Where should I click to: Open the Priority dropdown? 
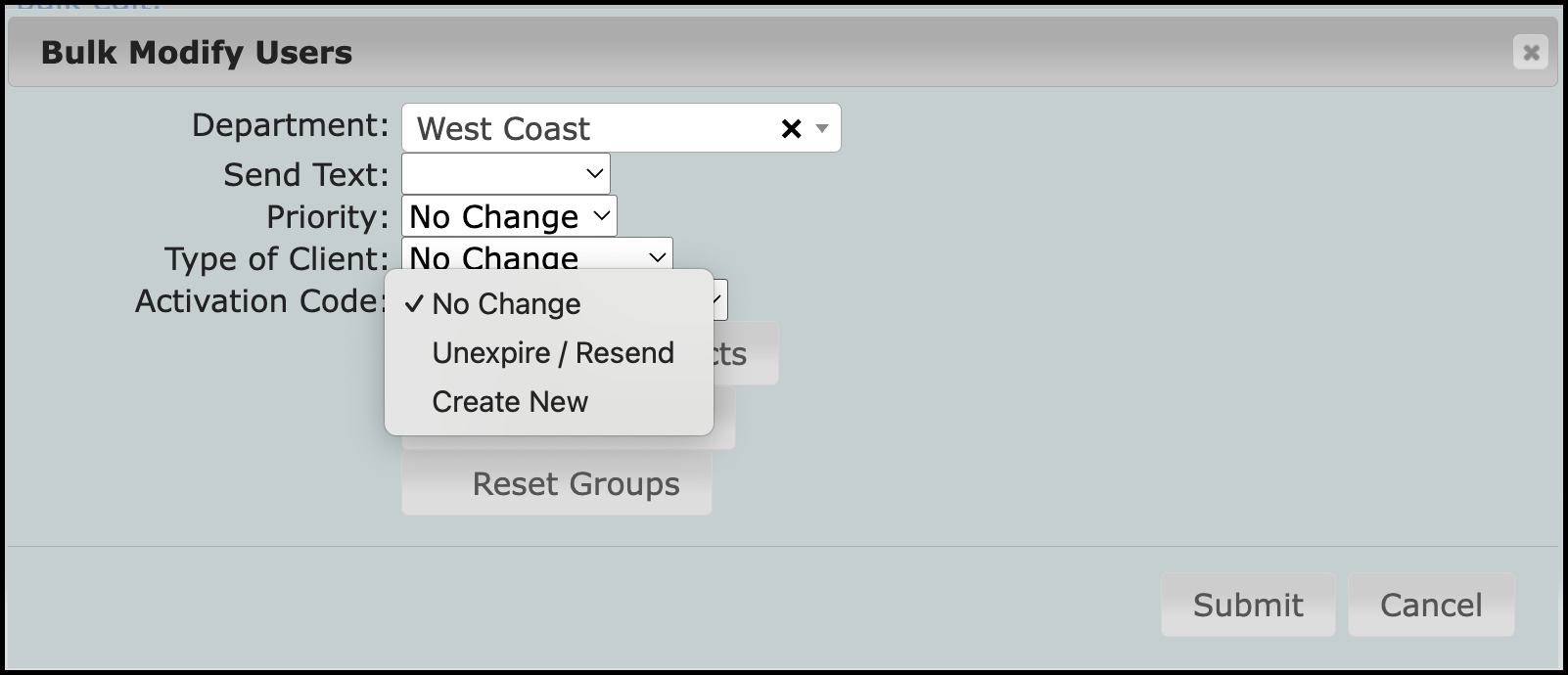click(x=509, y=216)
